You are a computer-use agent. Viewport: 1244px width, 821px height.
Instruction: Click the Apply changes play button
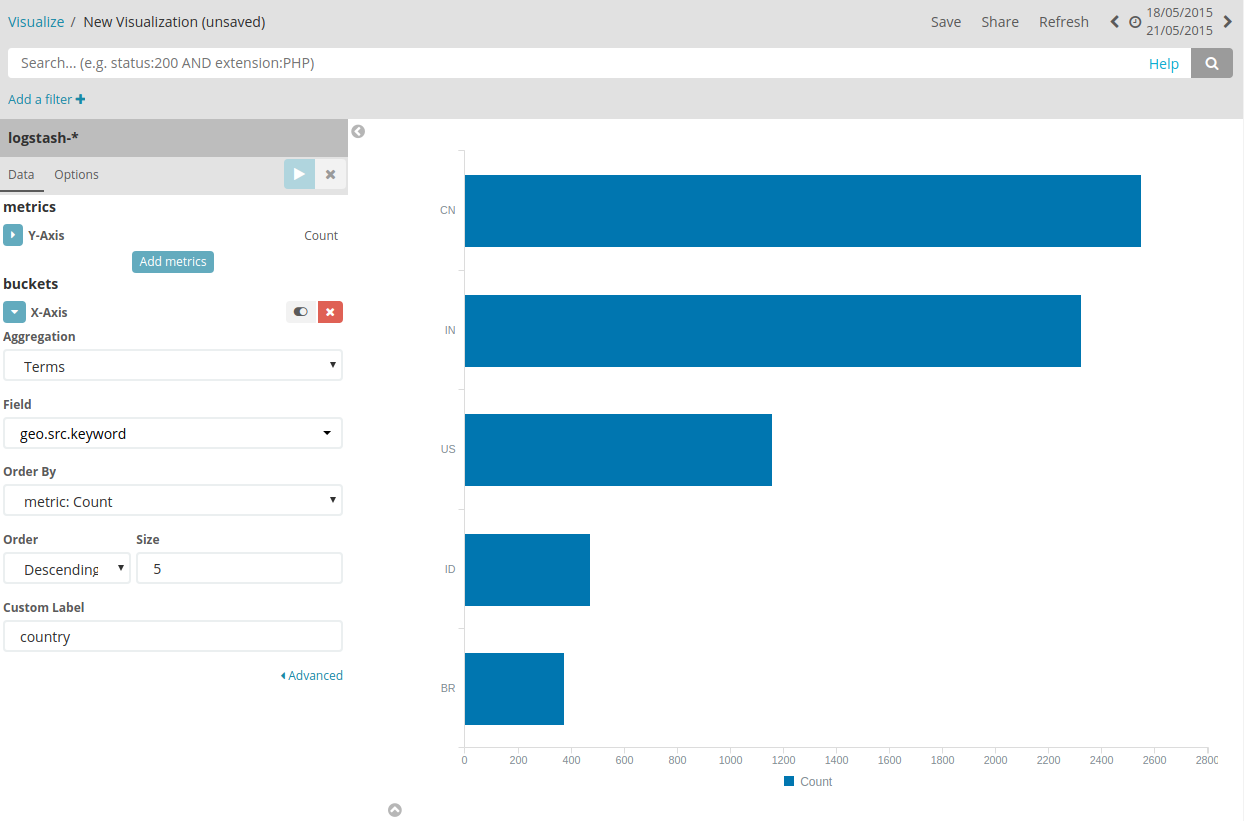click(299, 174)
